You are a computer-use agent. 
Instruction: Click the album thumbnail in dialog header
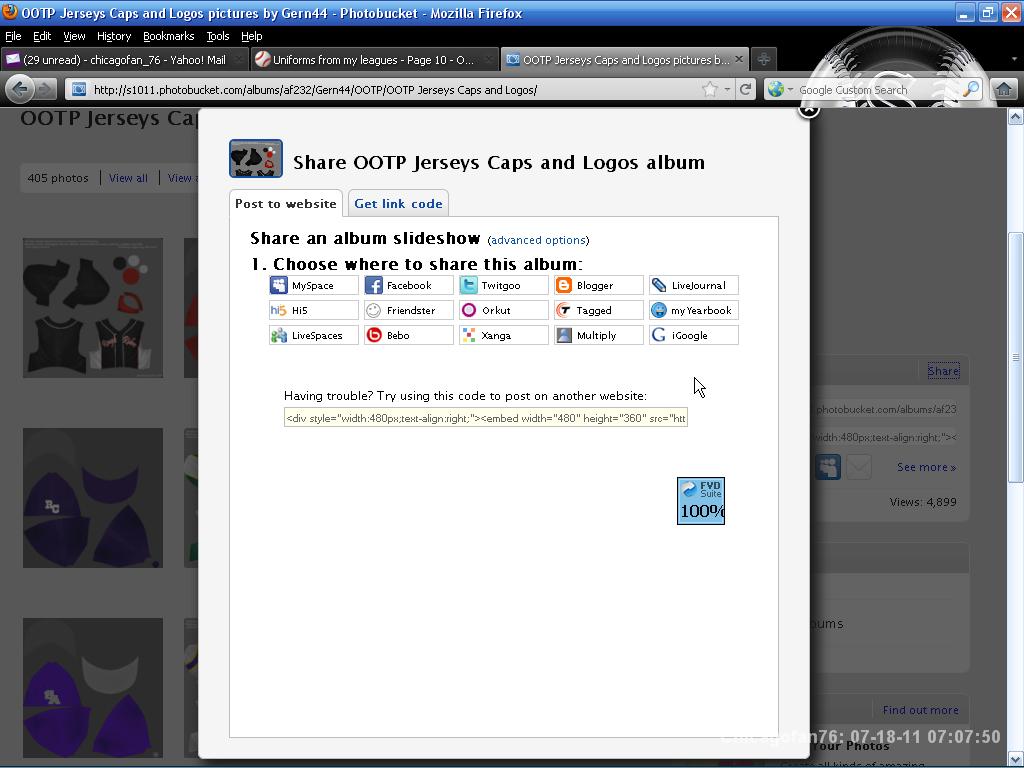tap(256, 159)
